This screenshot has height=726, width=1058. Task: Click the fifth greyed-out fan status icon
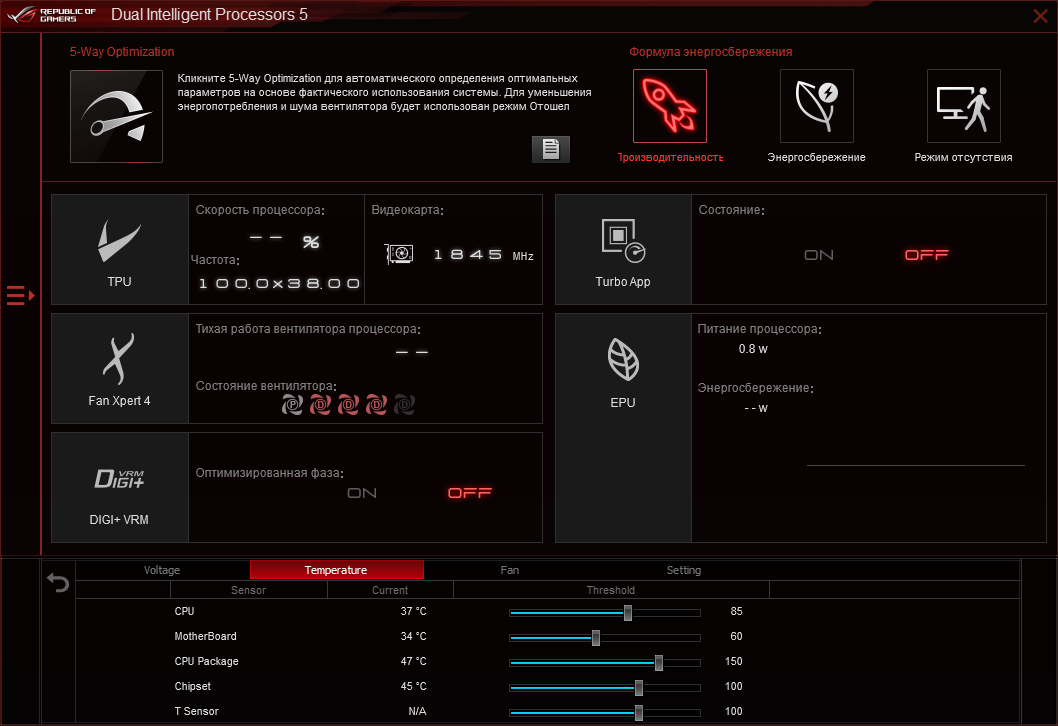tap(404, 405)
